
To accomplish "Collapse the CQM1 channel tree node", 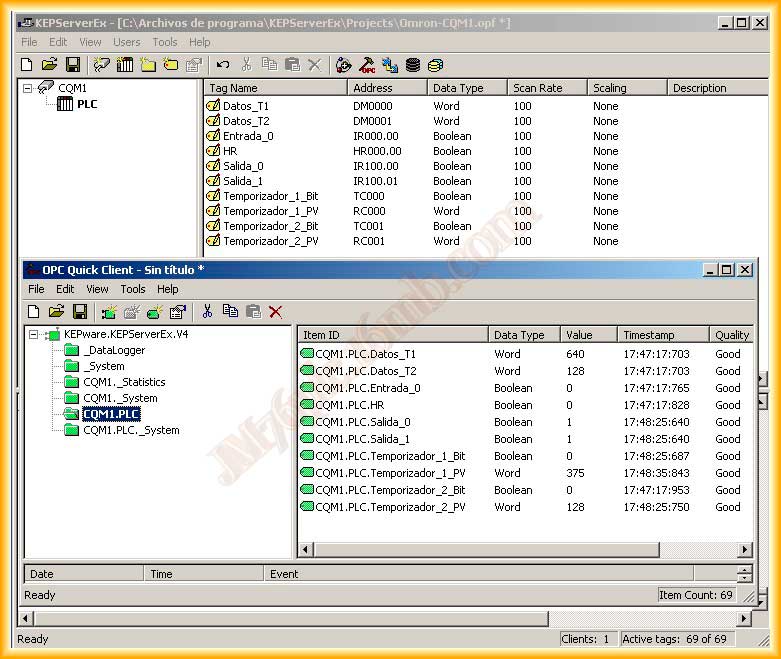I will pos(28,88).
